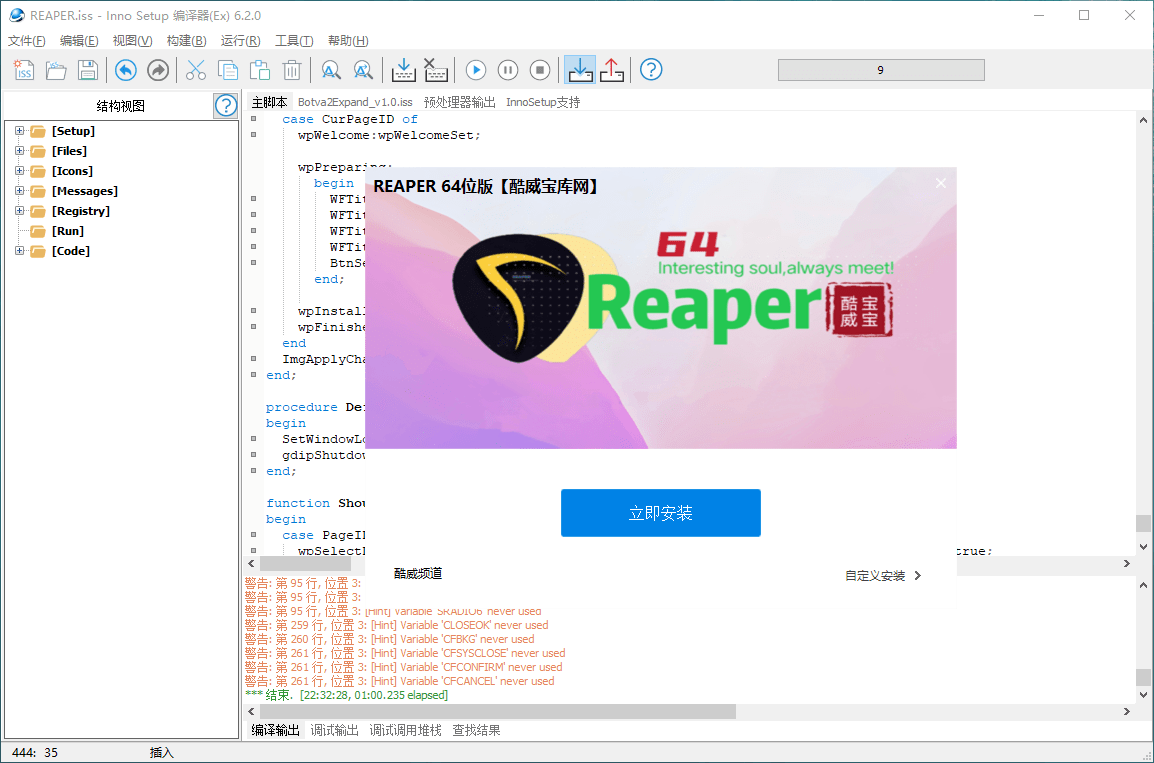Screen dimensions: 1154x763
Task: Click the CLOSEOK never used warning line
Action: [397, 625]
